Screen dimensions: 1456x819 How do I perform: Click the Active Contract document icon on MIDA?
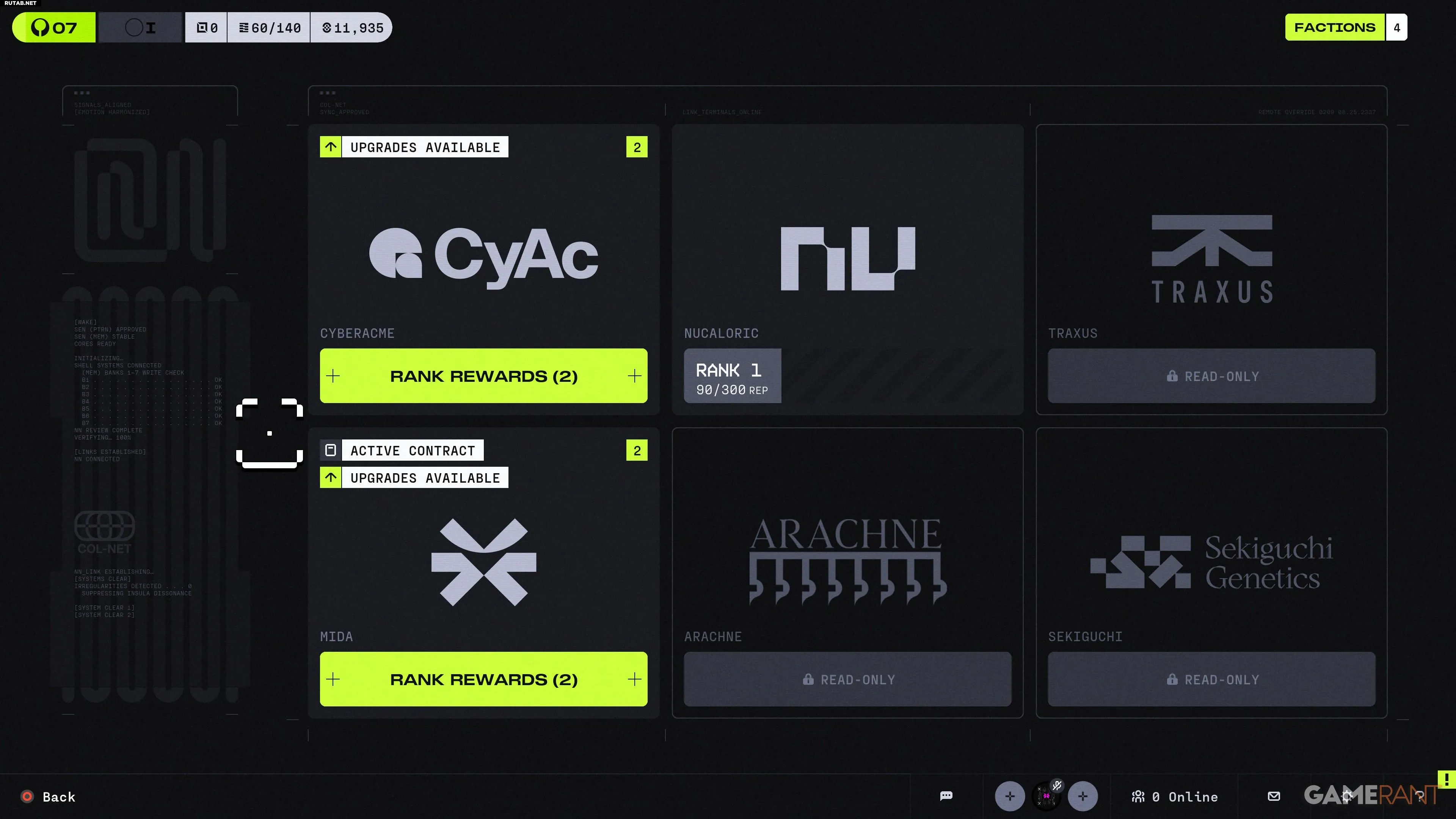331,450
